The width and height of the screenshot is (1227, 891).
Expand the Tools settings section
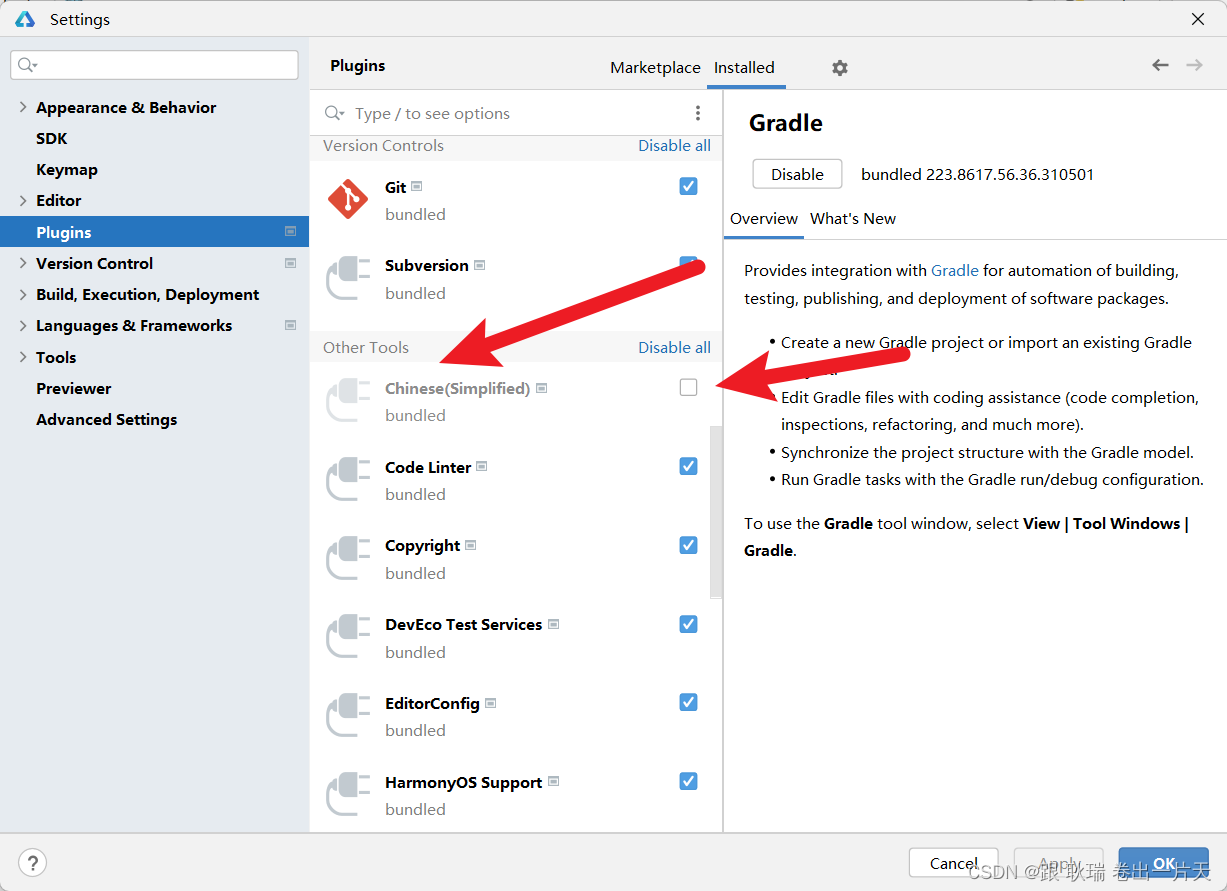[23, 357]
